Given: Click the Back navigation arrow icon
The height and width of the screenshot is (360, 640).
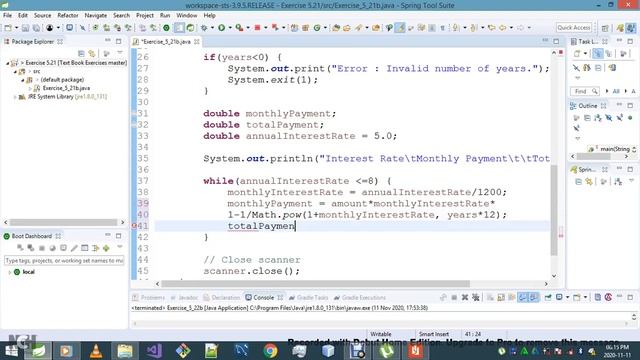Looking at the screenshot, I should [502, 28].
